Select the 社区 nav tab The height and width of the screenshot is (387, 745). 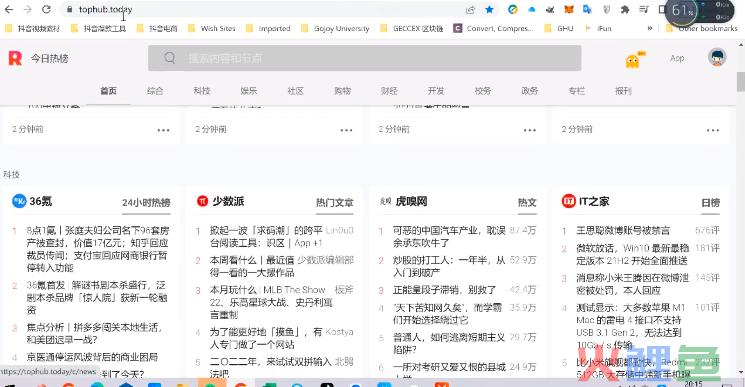tap(296, 91)
